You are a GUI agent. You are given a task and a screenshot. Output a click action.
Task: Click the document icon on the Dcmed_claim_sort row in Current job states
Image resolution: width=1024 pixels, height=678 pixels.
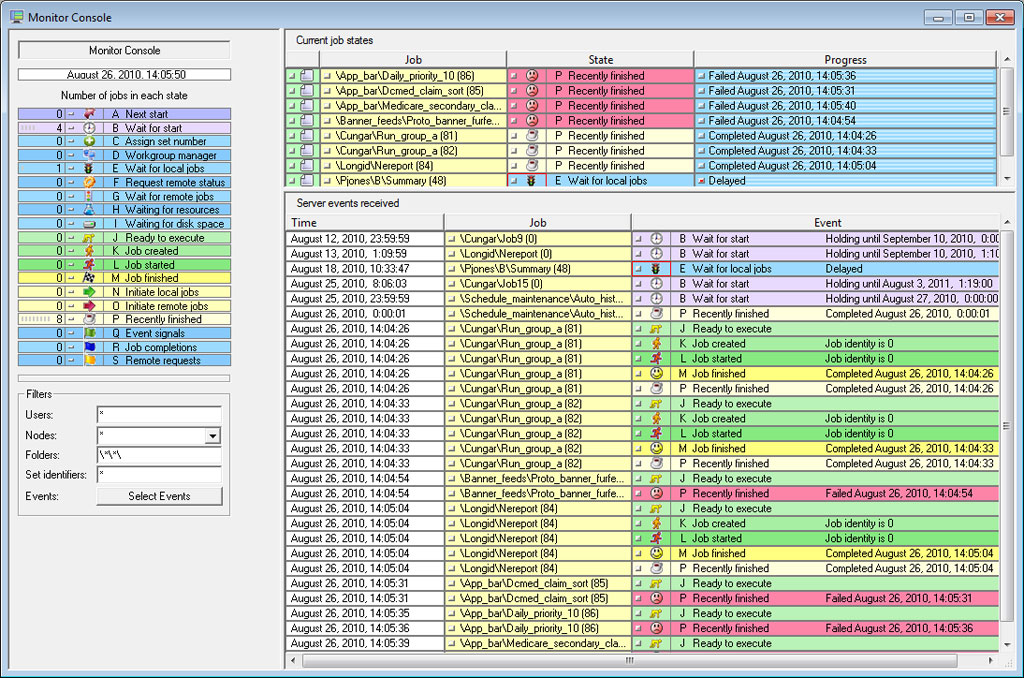click(306, 91)
